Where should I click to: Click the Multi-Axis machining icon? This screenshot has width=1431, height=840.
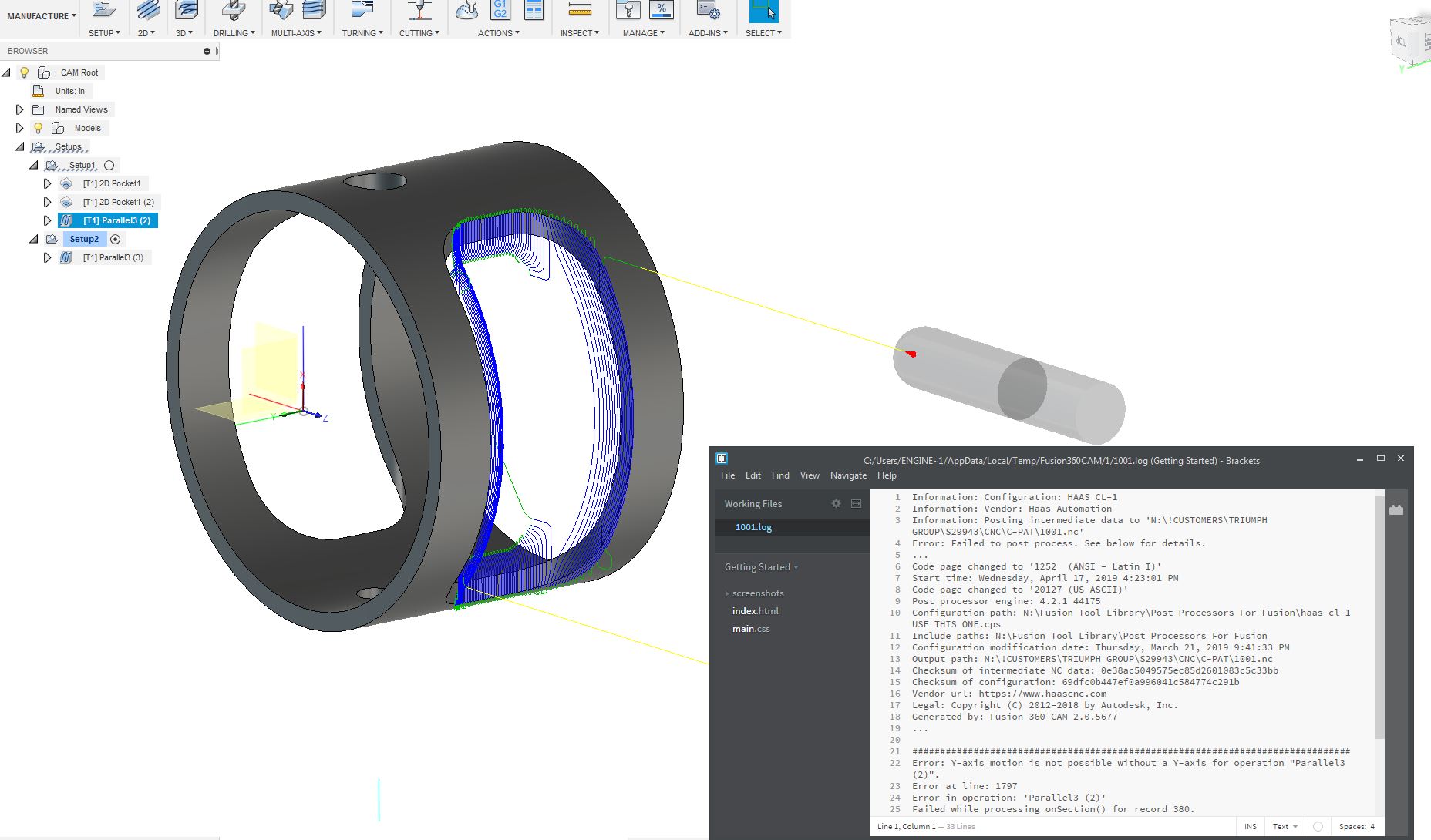point(281,10)
